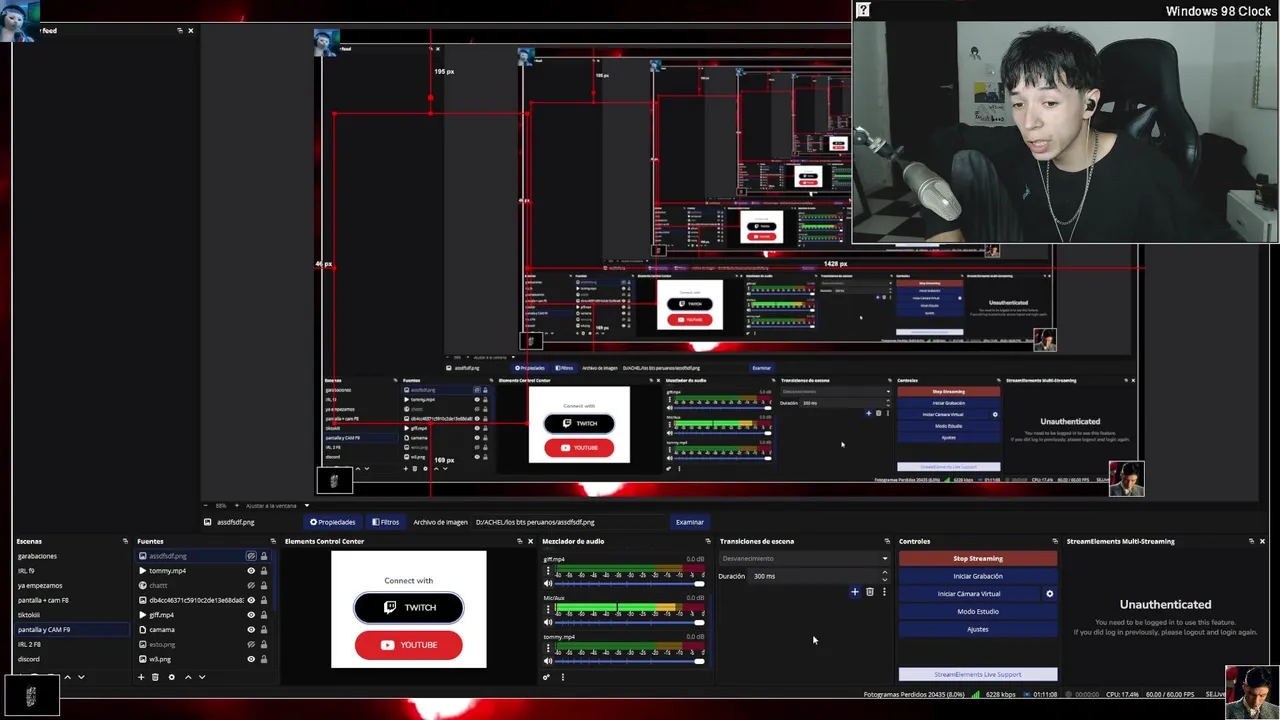
Task: Open StreamElements Live Support
Action: click(x=978, y=674)
